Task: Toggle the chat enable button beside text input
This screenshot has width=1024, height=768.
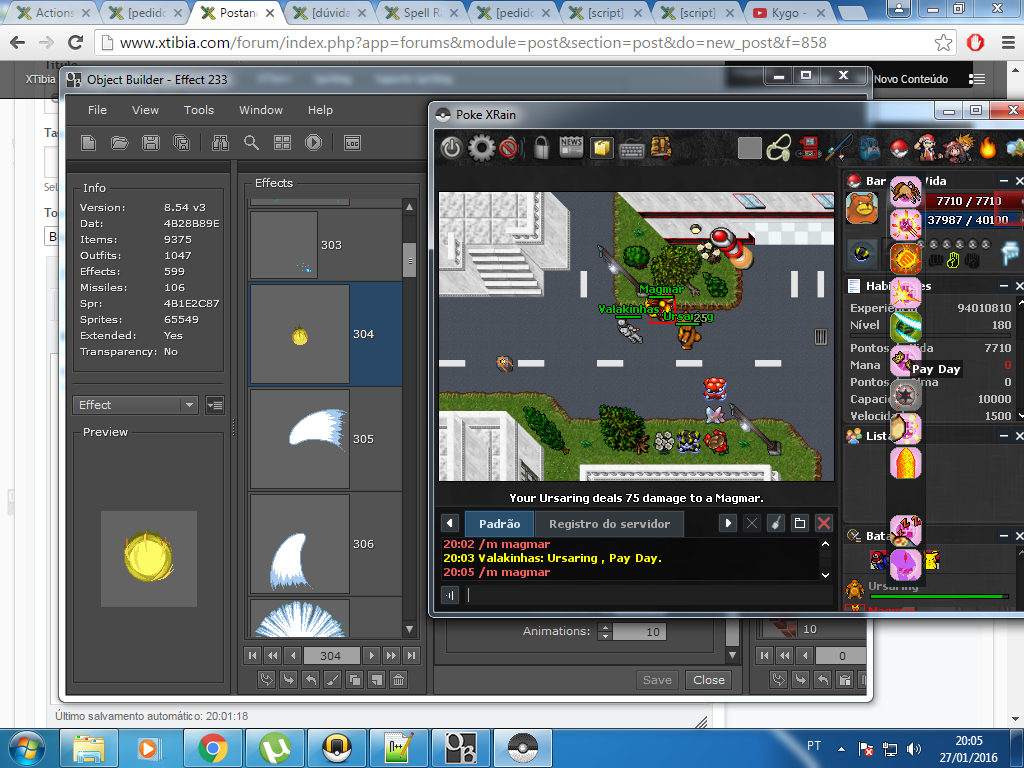Action: pyautogui.click(x=450, y=595)
